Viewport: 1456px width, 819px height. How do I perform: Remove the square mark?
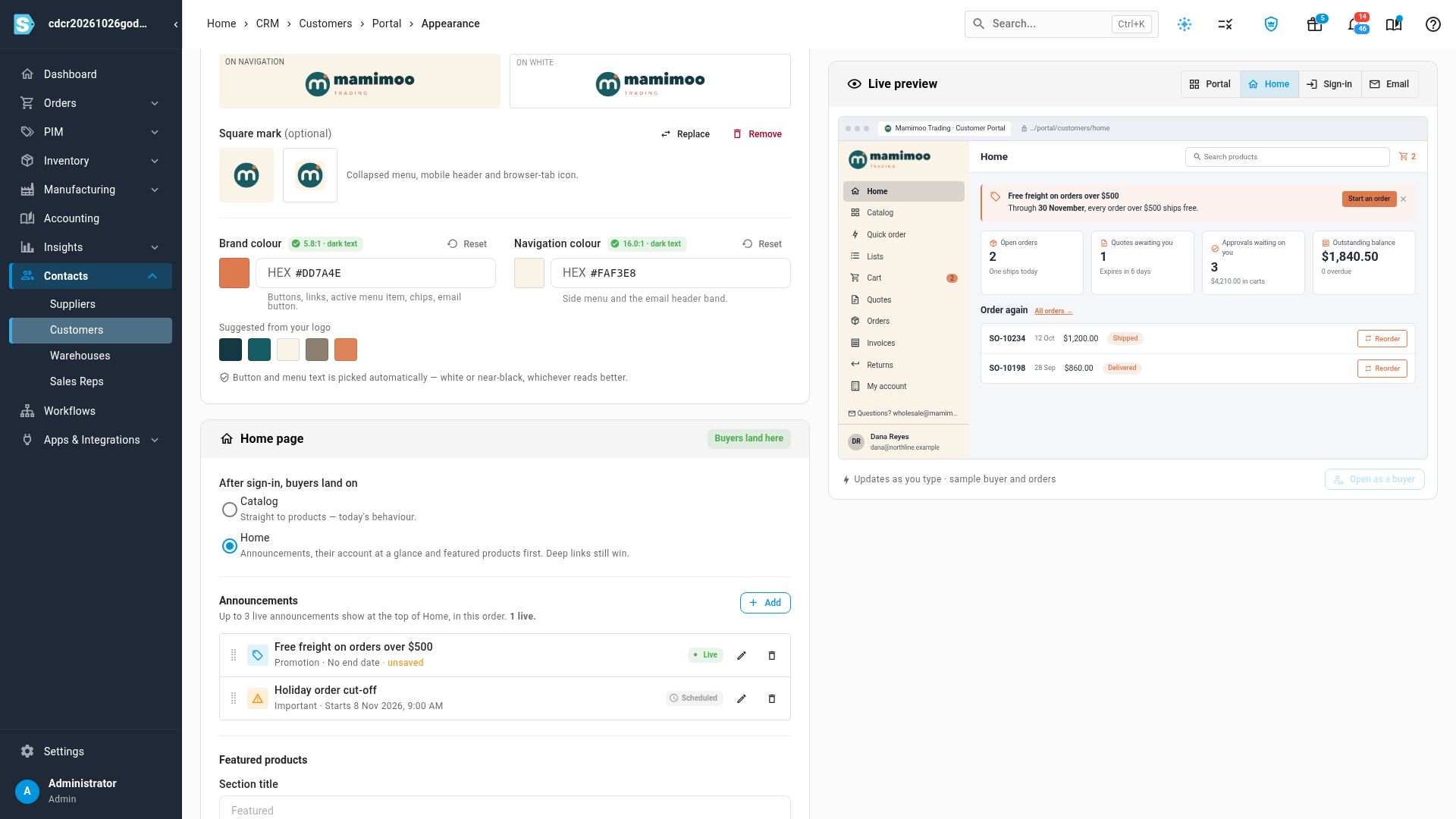coord(757,134)
